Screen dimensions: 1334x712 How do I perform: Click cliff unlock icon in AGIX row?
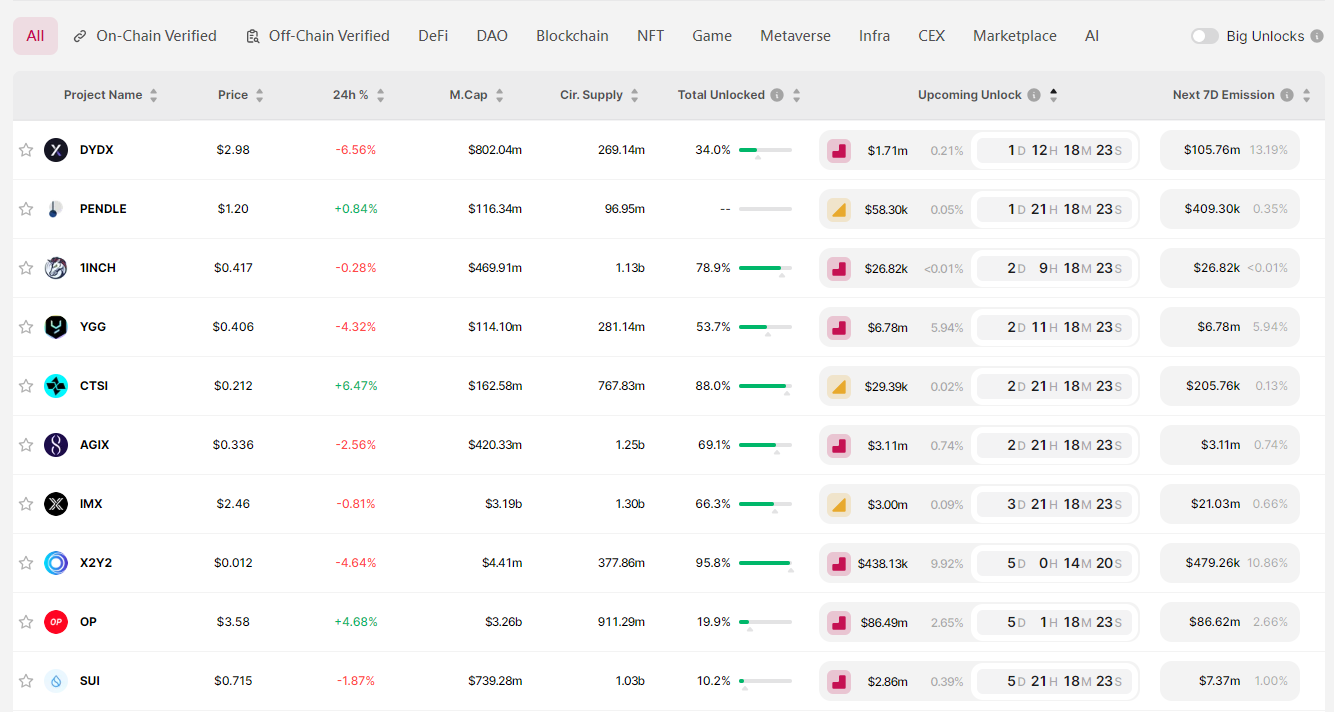[x=839, y=446]
